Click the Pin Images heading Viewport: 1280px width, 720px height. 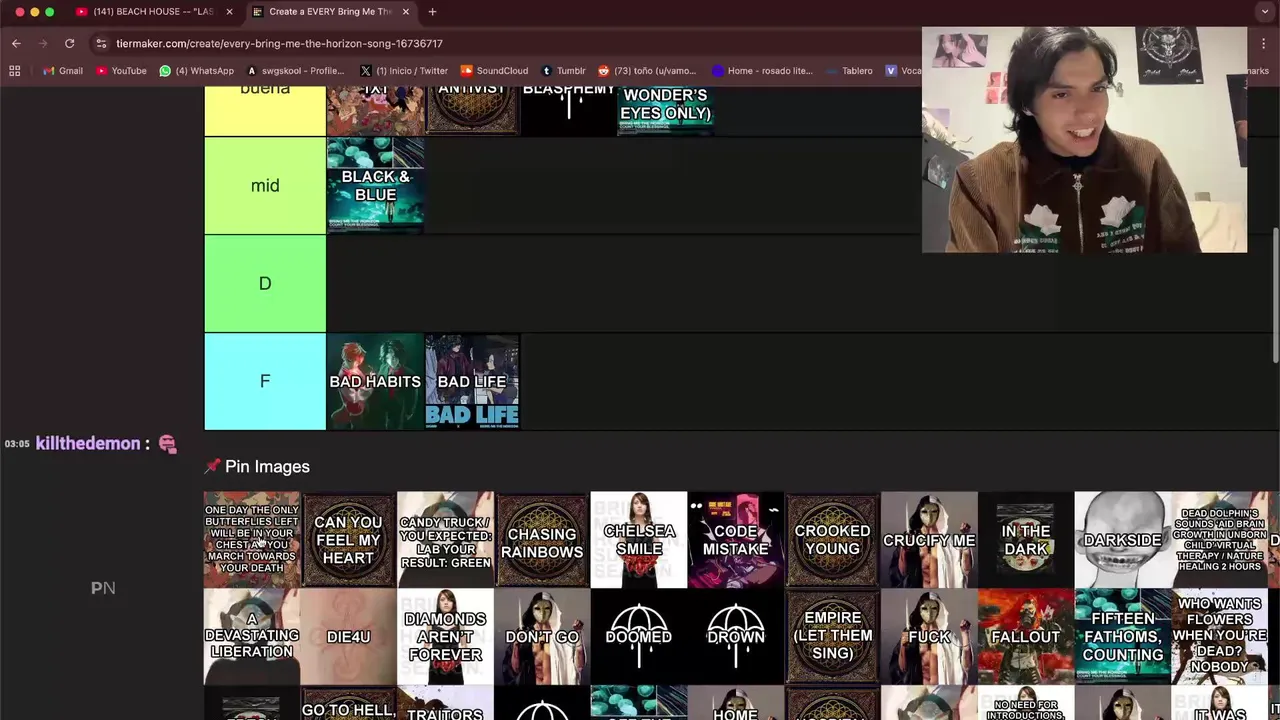[x=257, y=467]
